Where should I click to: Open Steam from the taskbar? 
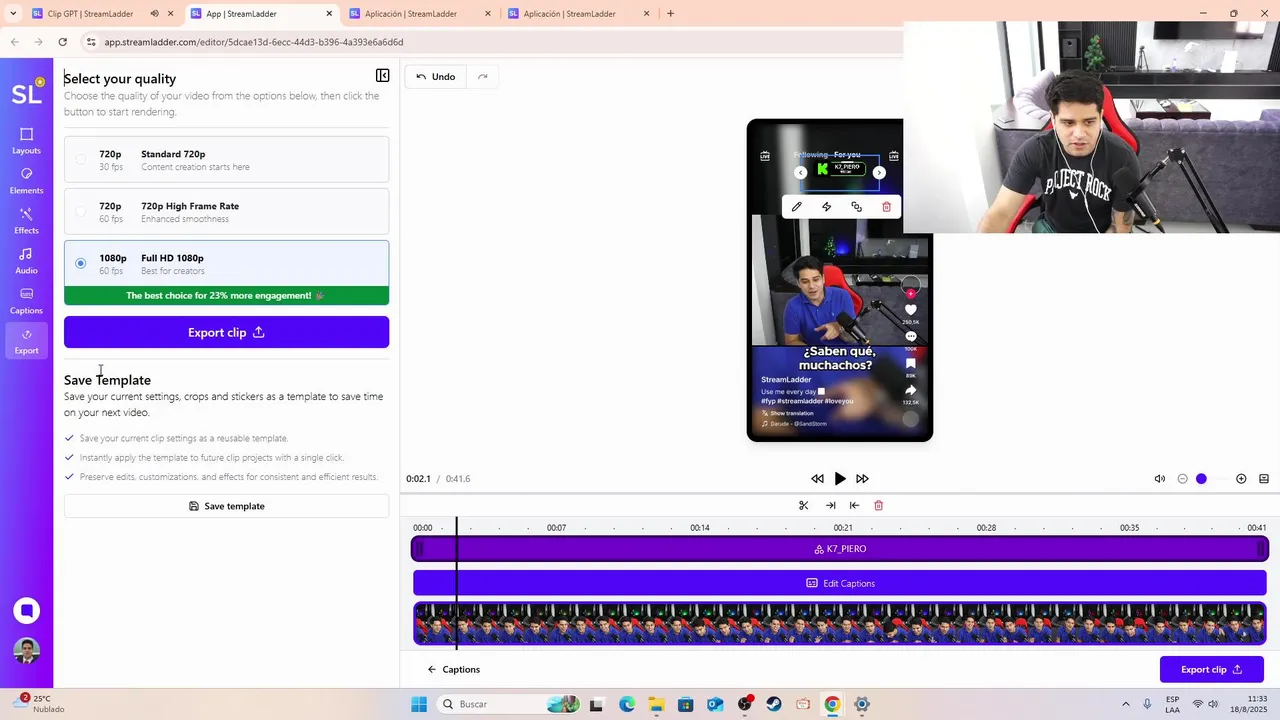tap(774, 705)
